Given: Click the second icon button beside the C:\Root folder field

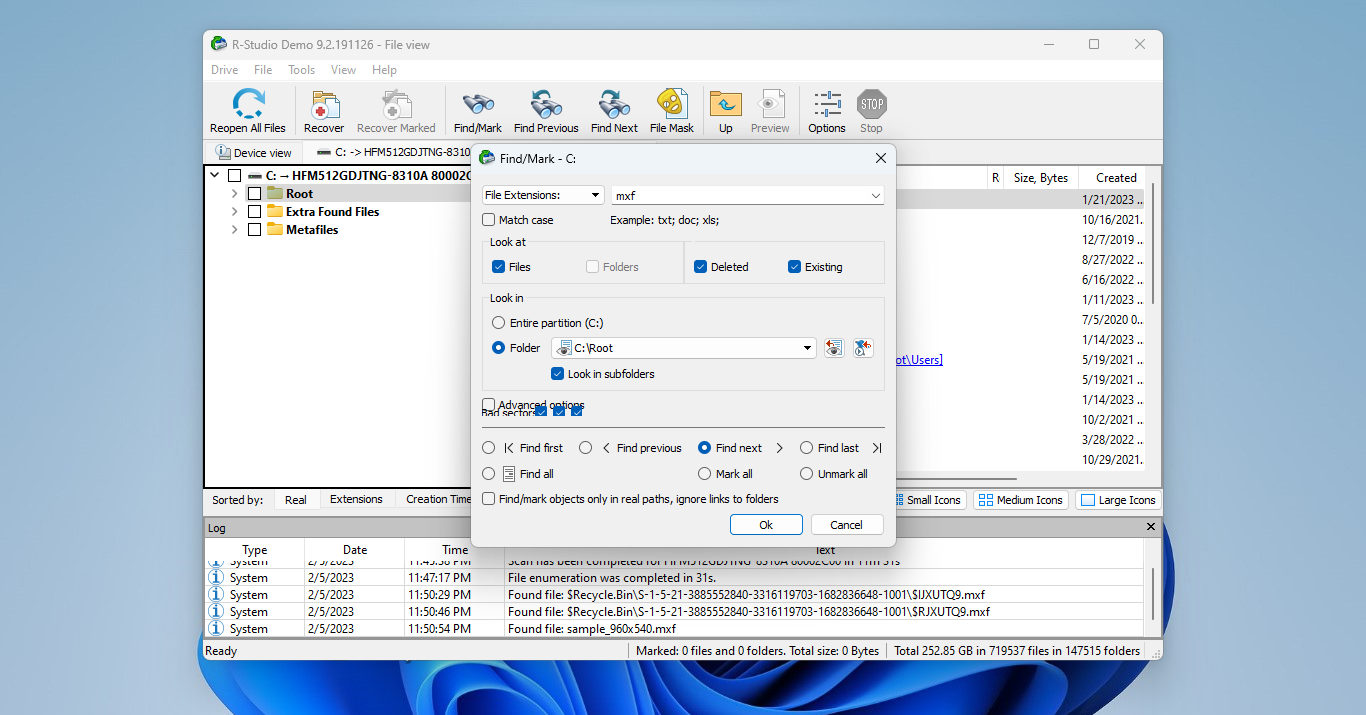Looking at the screenshot, I should click(x=863, y=348).
